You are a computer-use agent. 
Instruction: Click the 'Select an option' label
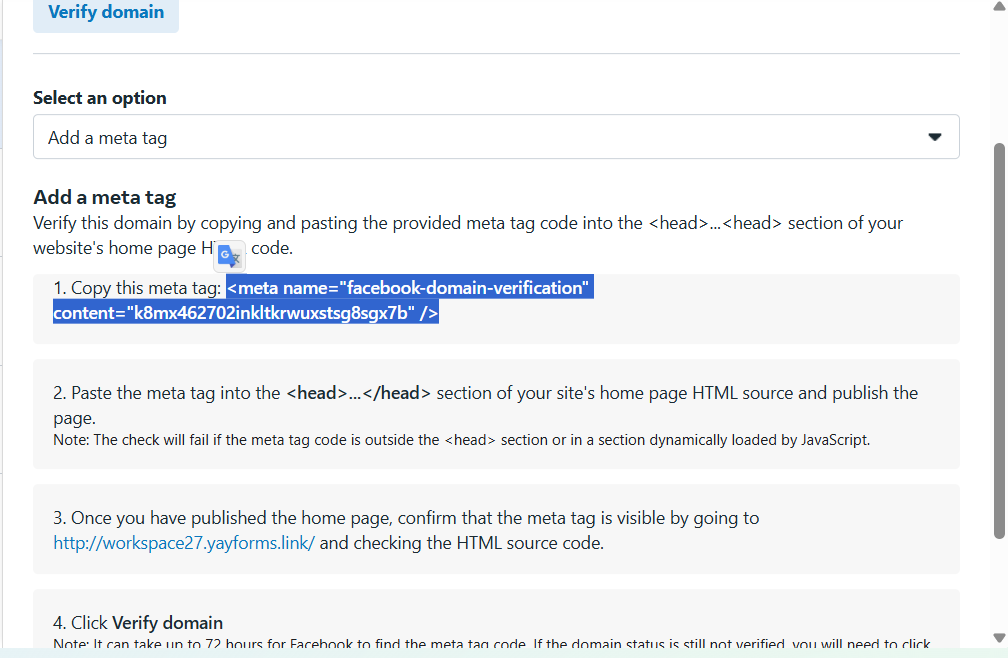coord(100,98)
